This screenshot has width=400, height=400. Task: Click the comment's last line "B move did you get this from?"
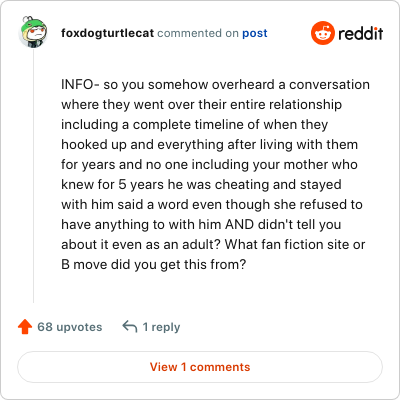point(154,265)
